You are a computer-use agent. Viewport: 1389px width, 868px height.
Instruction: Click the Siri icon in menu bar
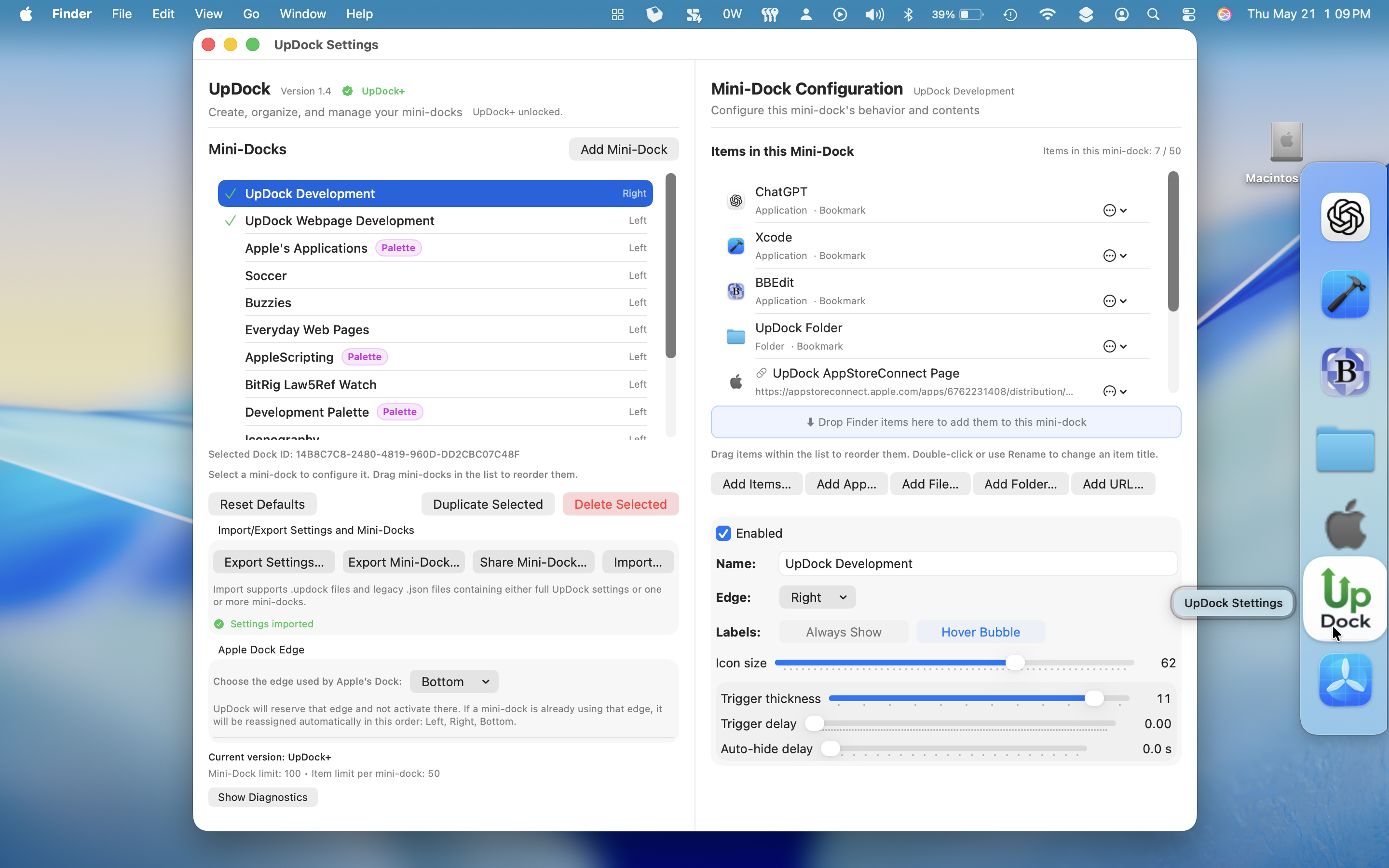[x=1224, y=14]
